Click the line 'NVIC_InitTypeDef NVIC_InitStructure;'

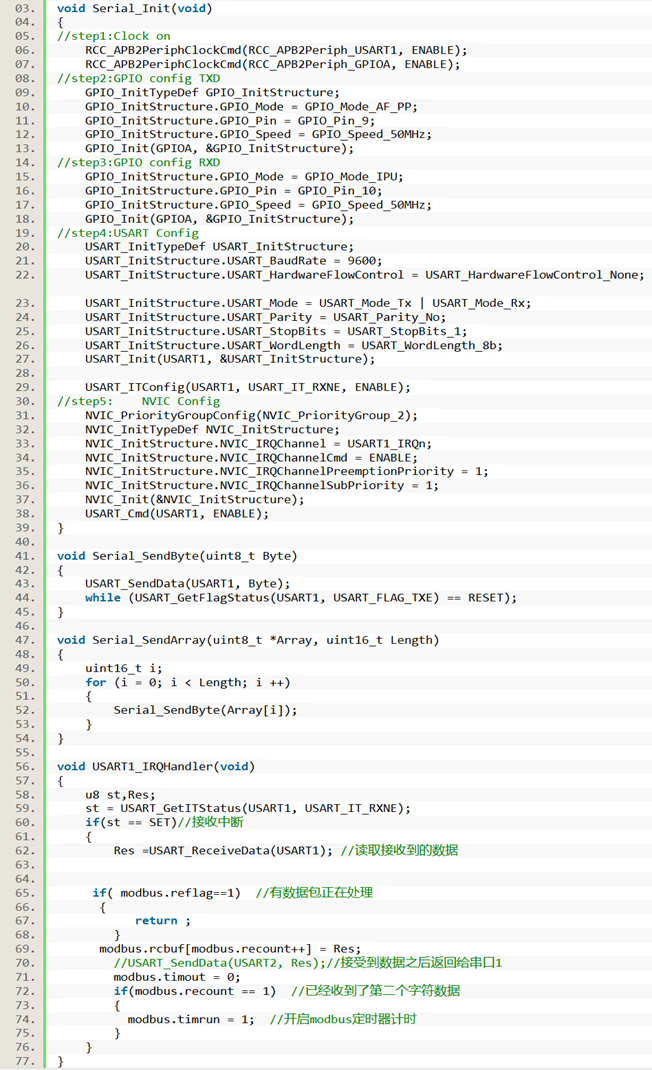212,429
